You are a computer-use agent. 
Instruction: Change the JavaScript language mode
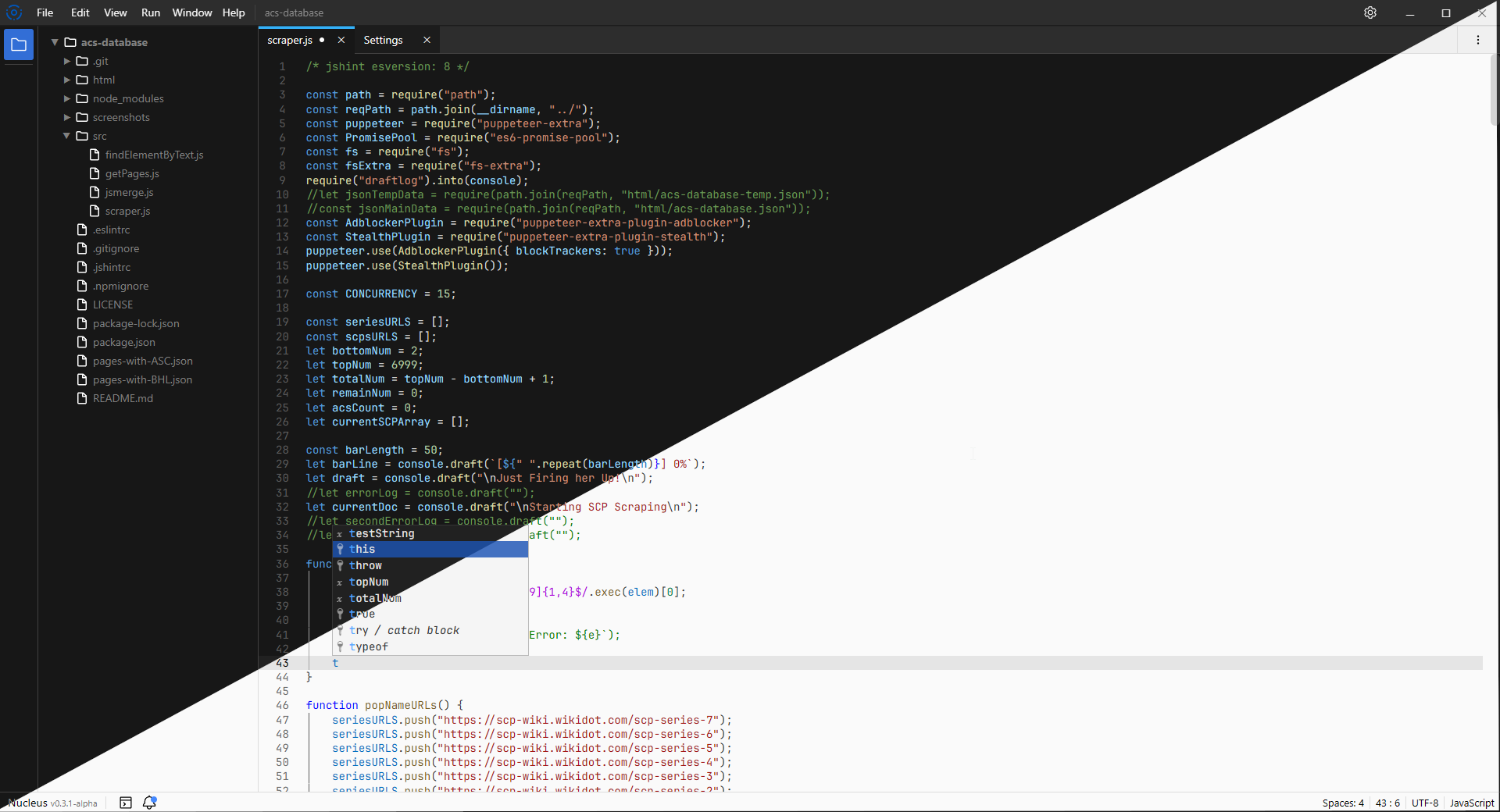coord(1472,803)
